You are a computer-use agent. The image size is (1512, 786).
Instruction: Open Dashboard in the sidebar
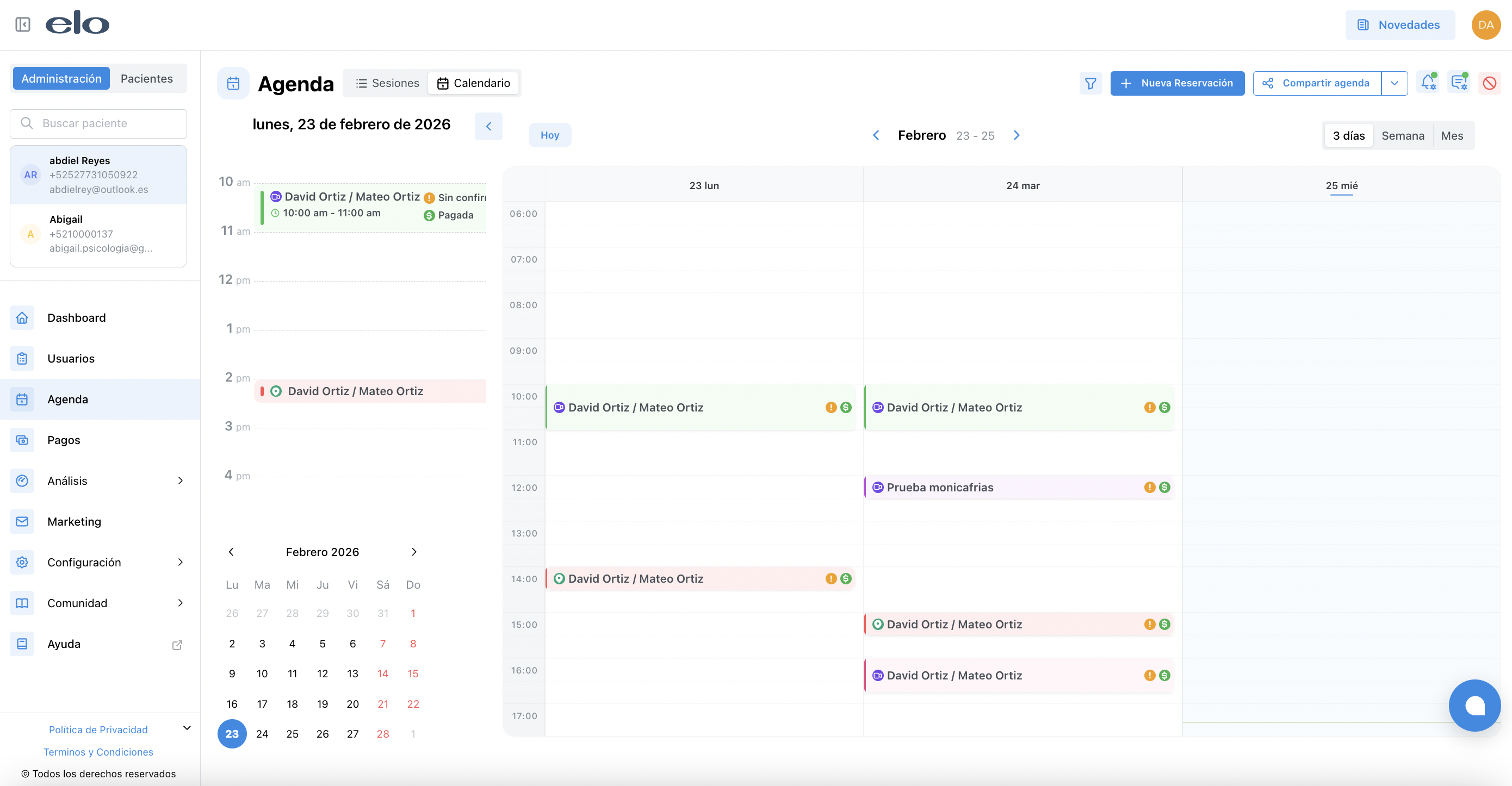76,318
